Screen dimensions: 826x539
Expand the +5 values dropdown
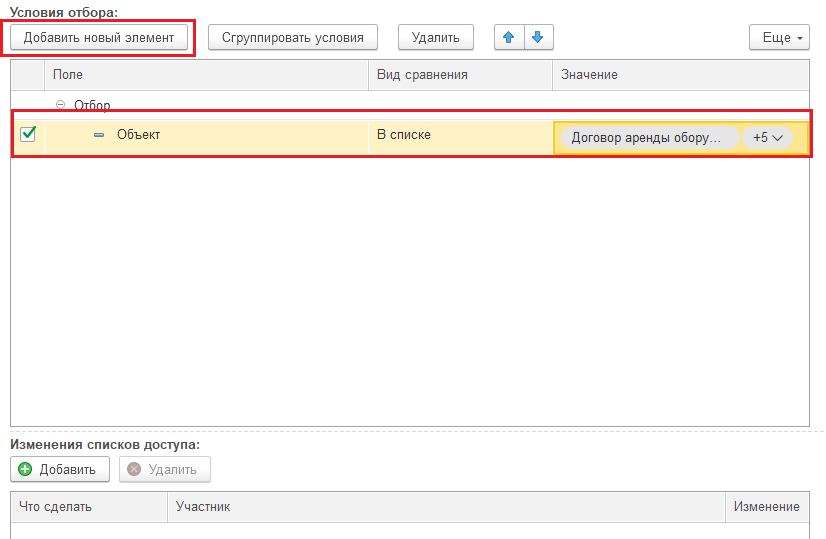click(x=767, y=138)
